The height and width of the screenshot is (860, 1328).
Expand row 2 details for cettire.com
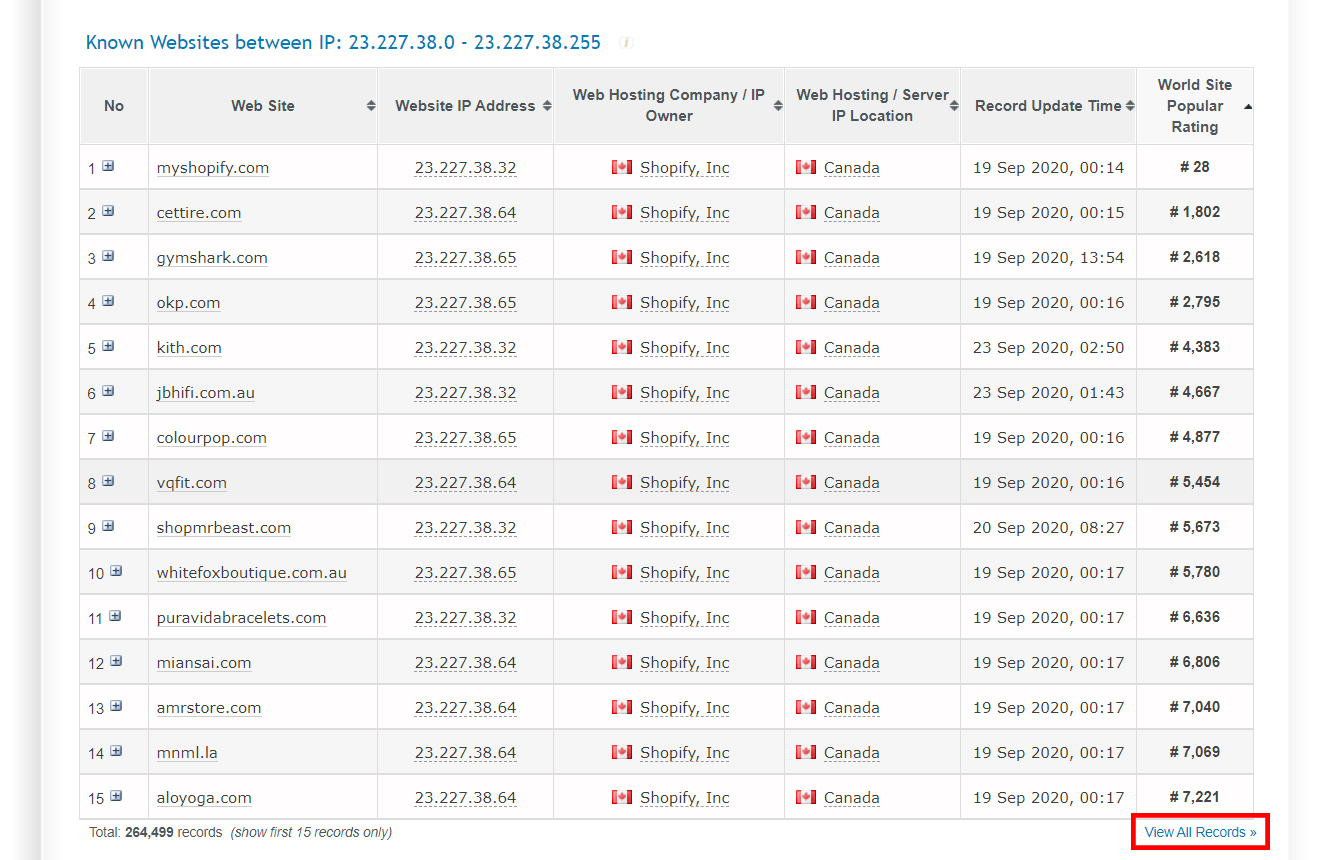pos(108,211)
